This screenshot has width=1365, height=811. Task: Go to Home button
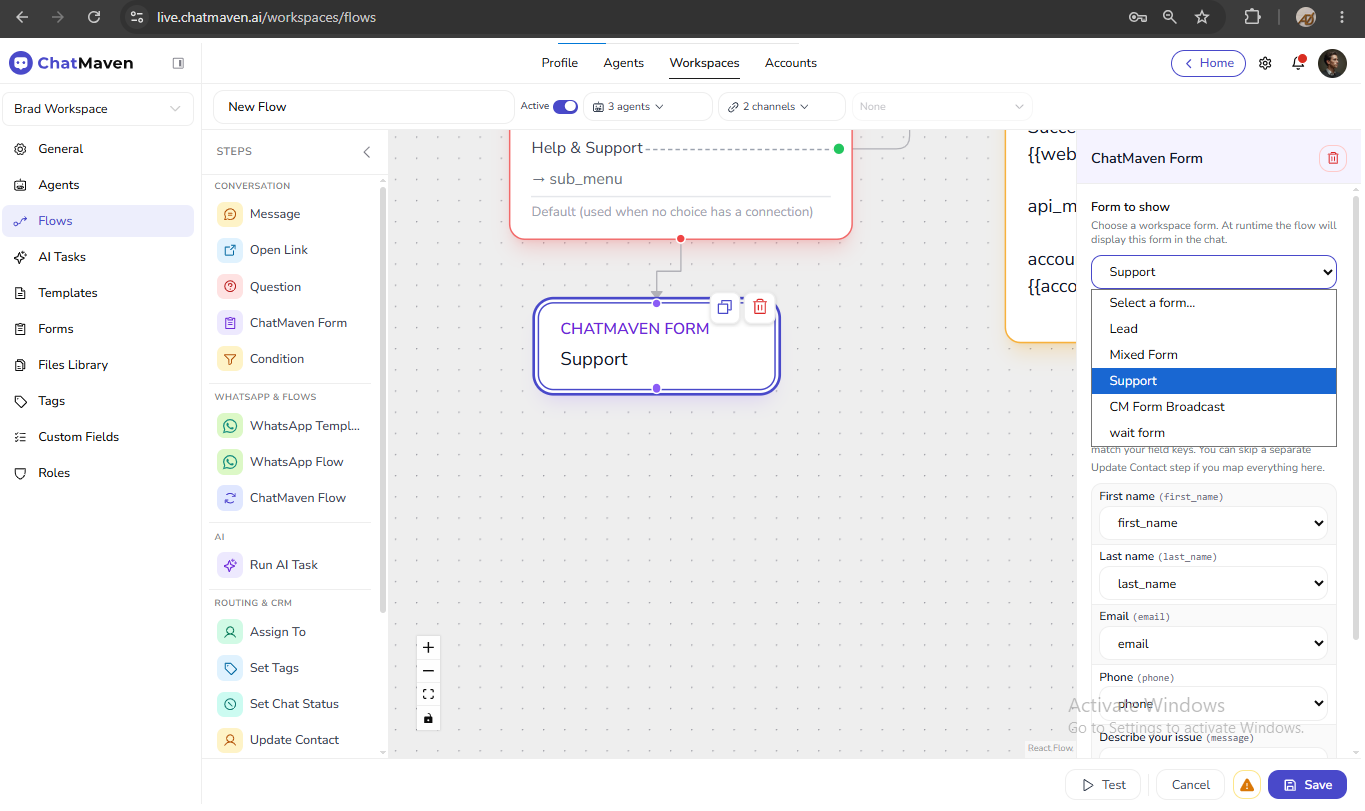tap(1208, 63)
